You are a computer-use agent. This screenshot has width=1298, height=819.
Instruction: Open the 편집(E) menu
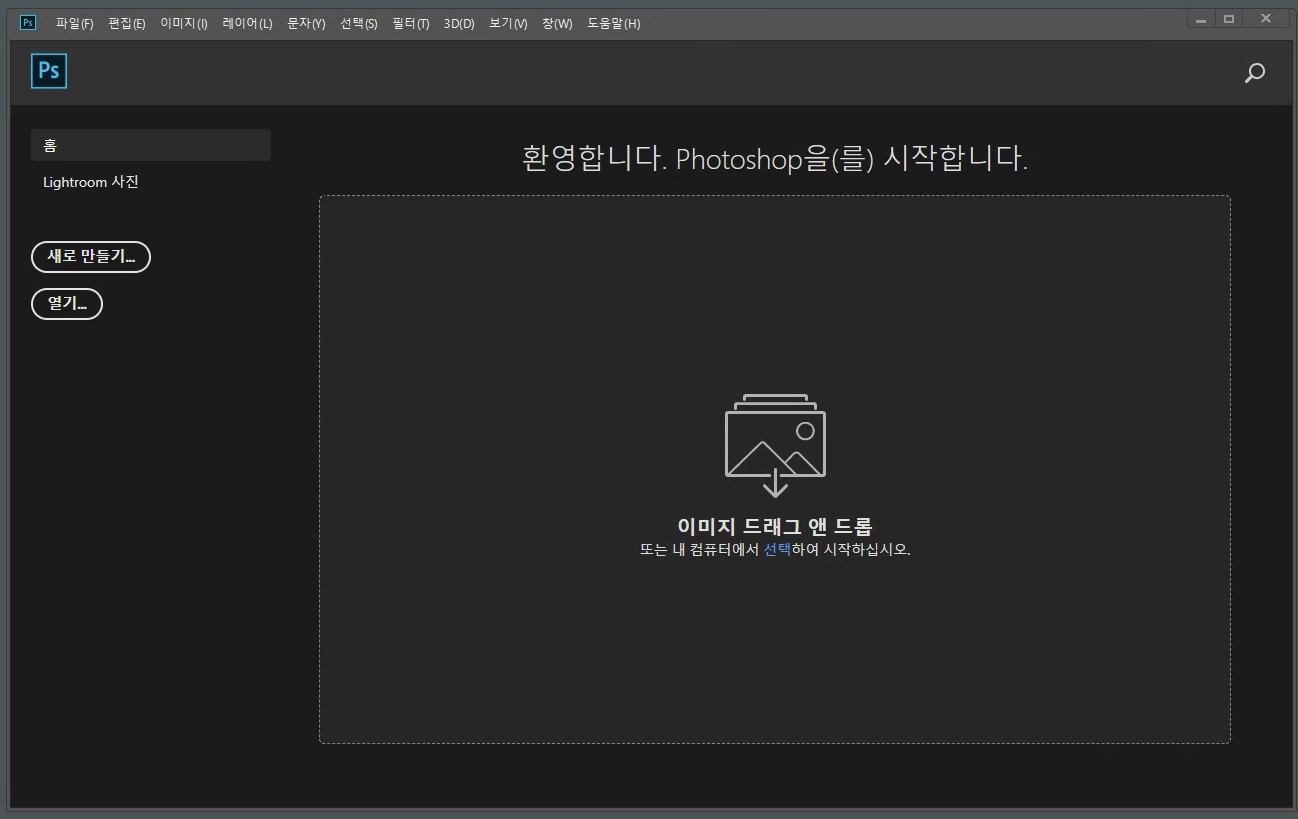127,23
